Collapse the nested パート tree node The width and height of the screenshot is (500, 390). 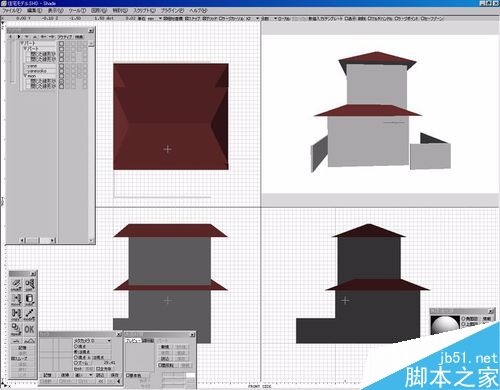pos(25,49)
